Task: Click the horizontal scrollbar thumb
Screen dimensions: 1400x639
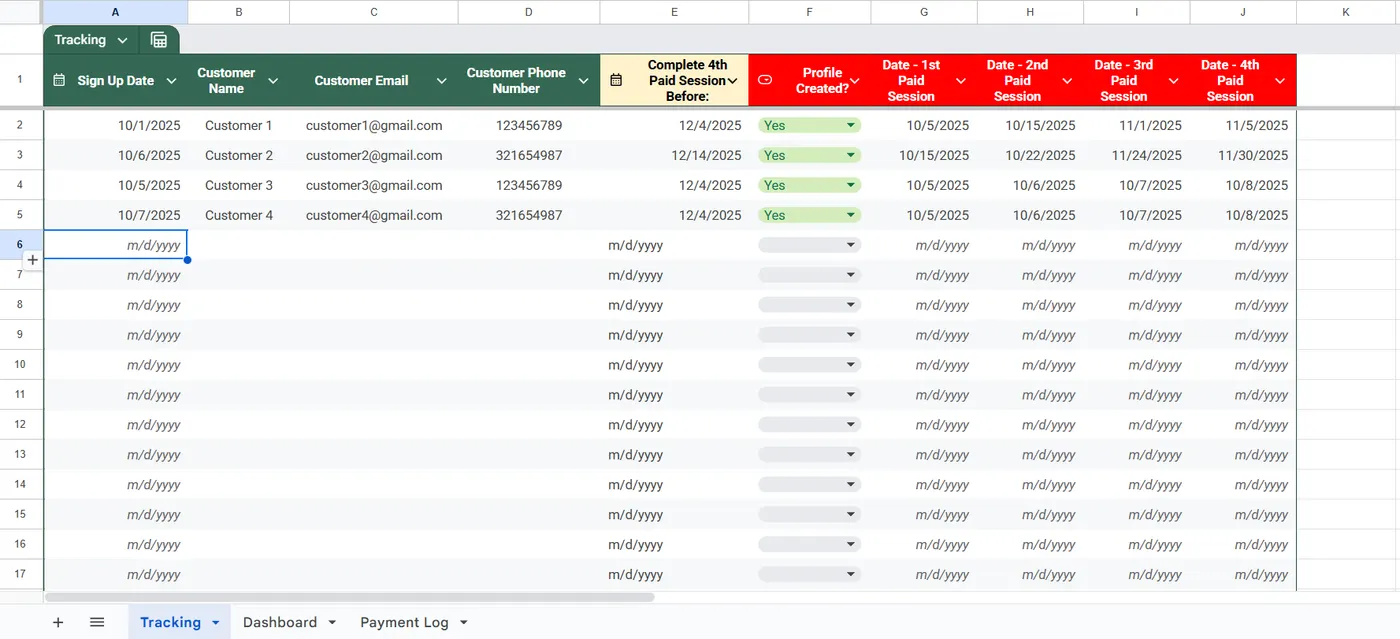Action: coord(350,597)
